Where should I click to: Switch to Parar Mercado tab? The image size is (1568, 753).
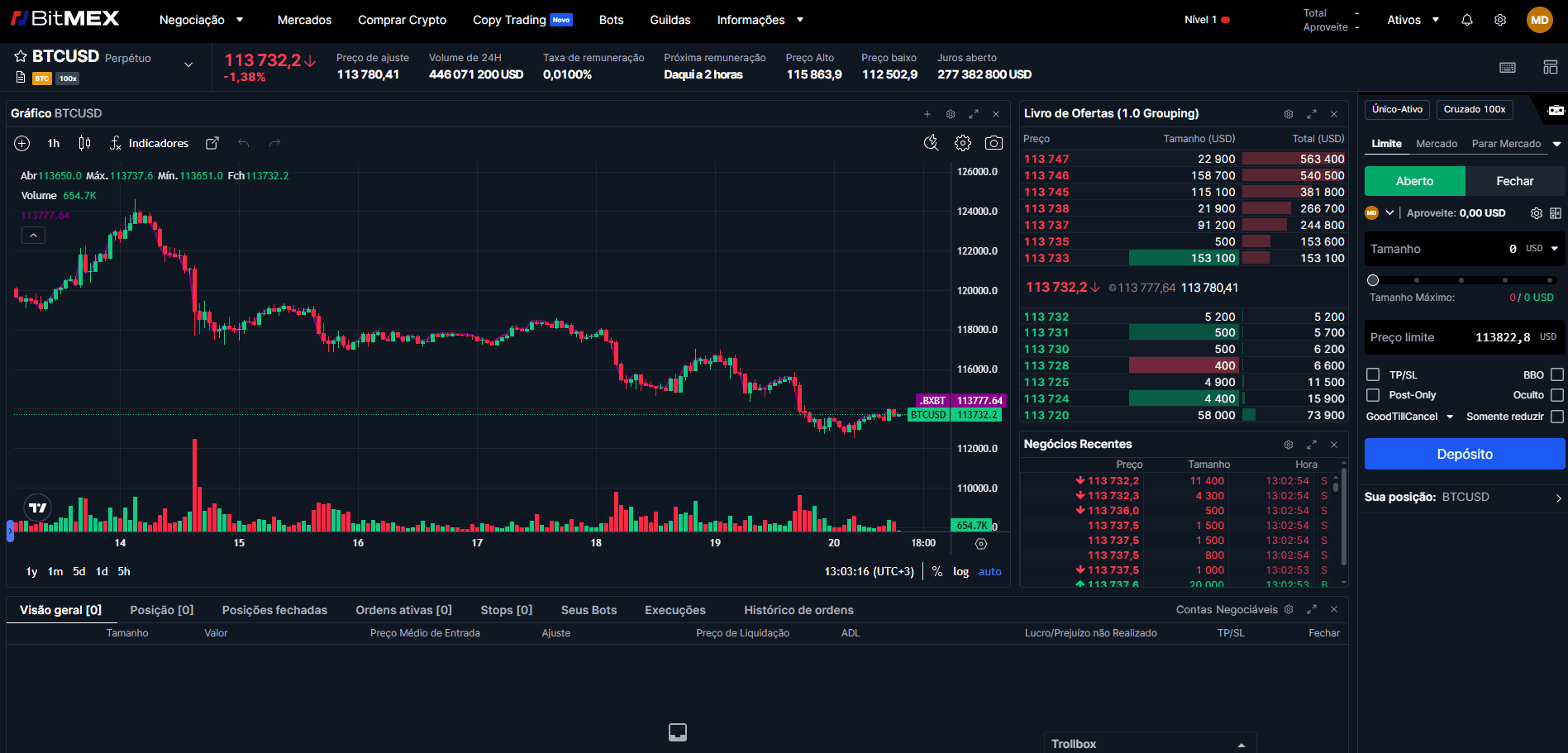1506,144
